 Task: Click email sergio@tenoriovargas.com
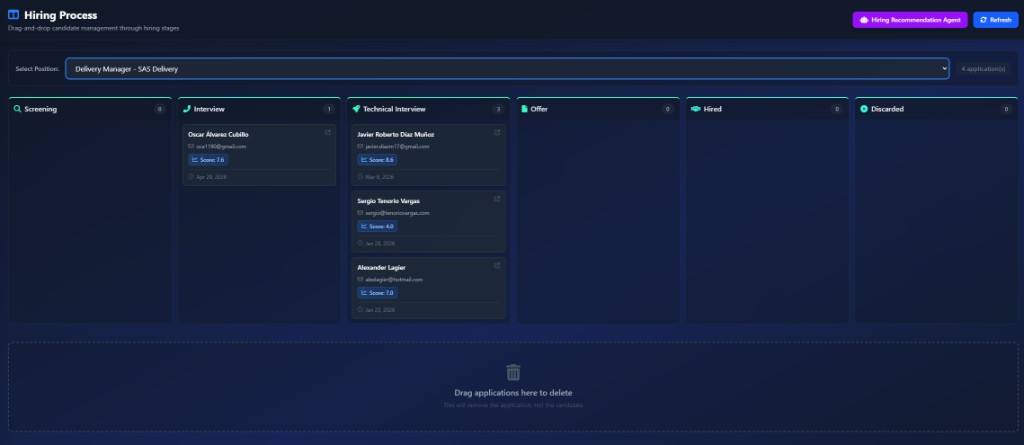(397, 213)
